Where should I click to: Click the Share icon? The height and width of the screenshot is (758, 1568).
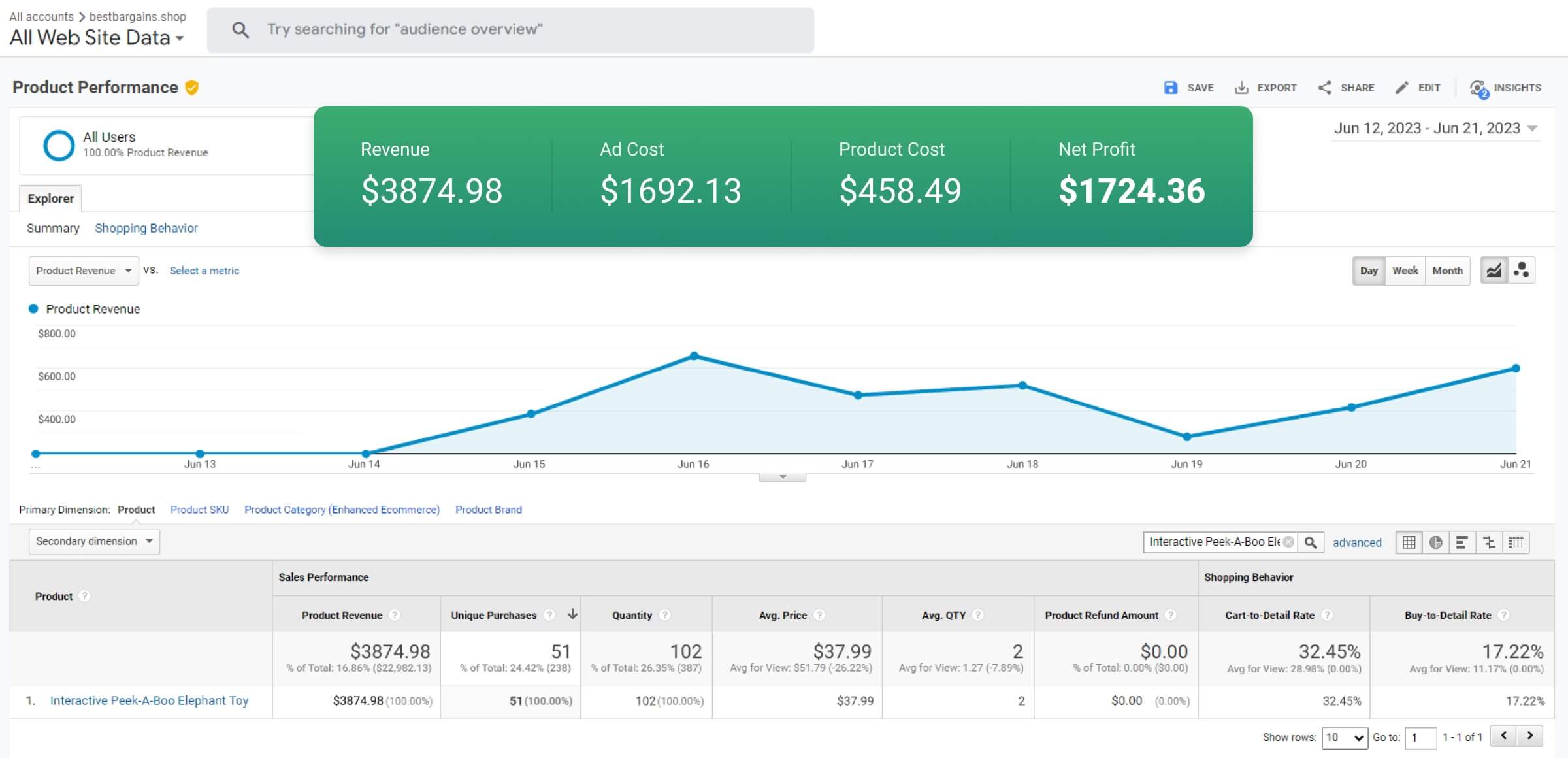pos(1324,88)
